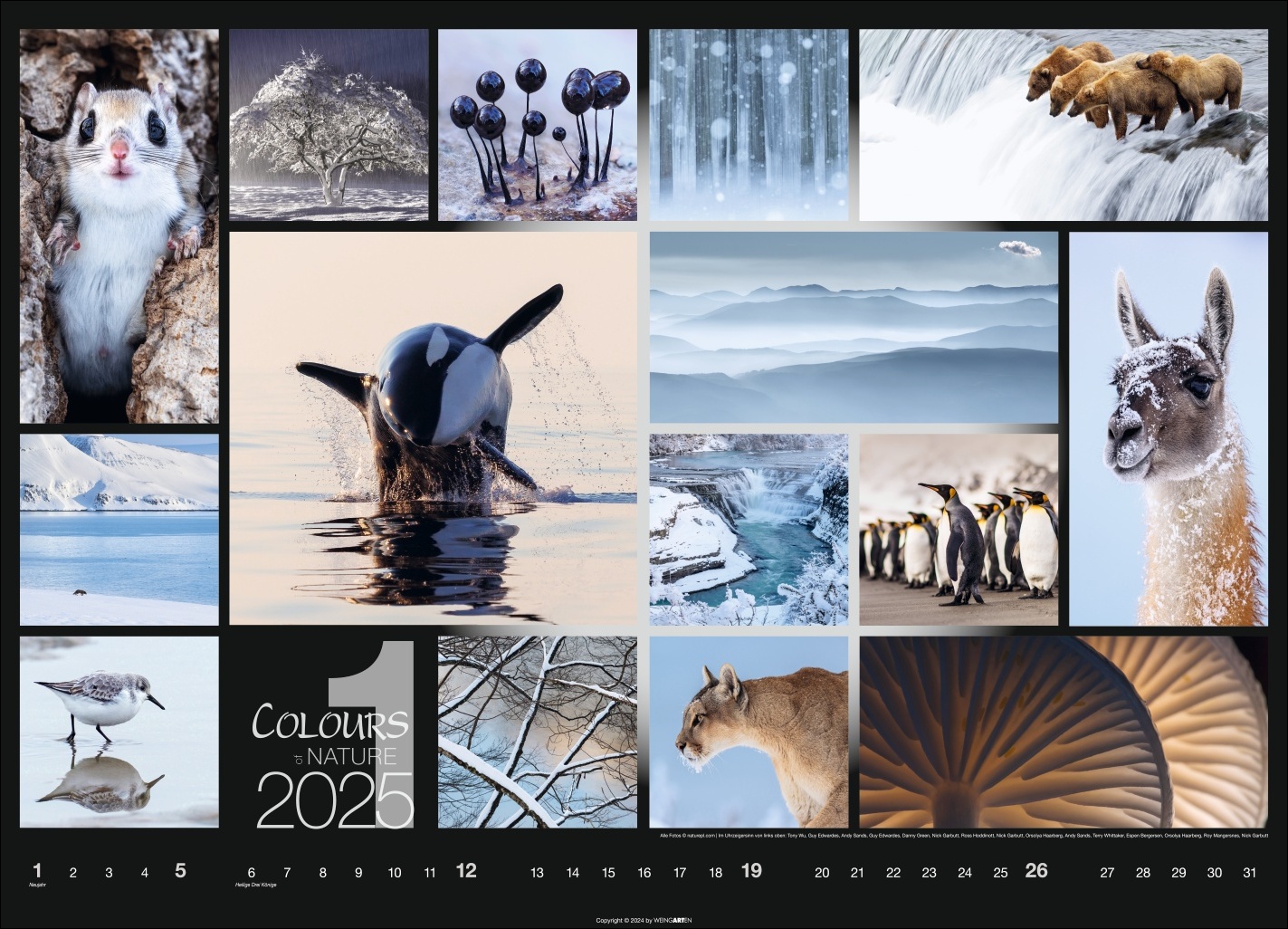
Task: Select calendar day 22
Action: point(893,873)
